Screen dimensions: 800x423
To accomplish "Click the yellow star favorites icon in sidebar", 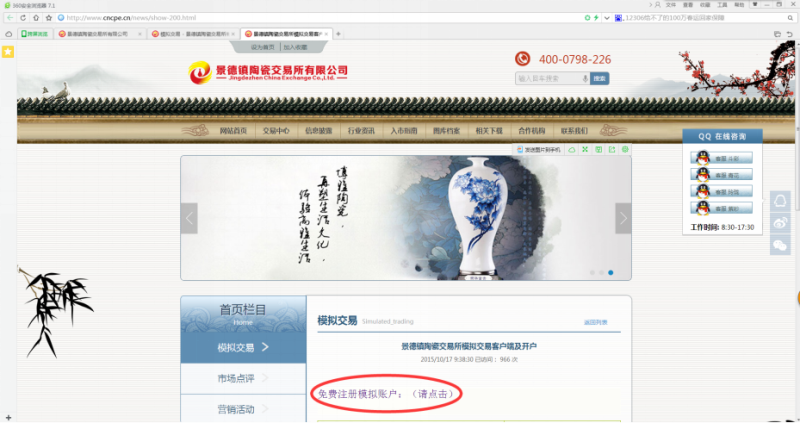I will point(7,51).
